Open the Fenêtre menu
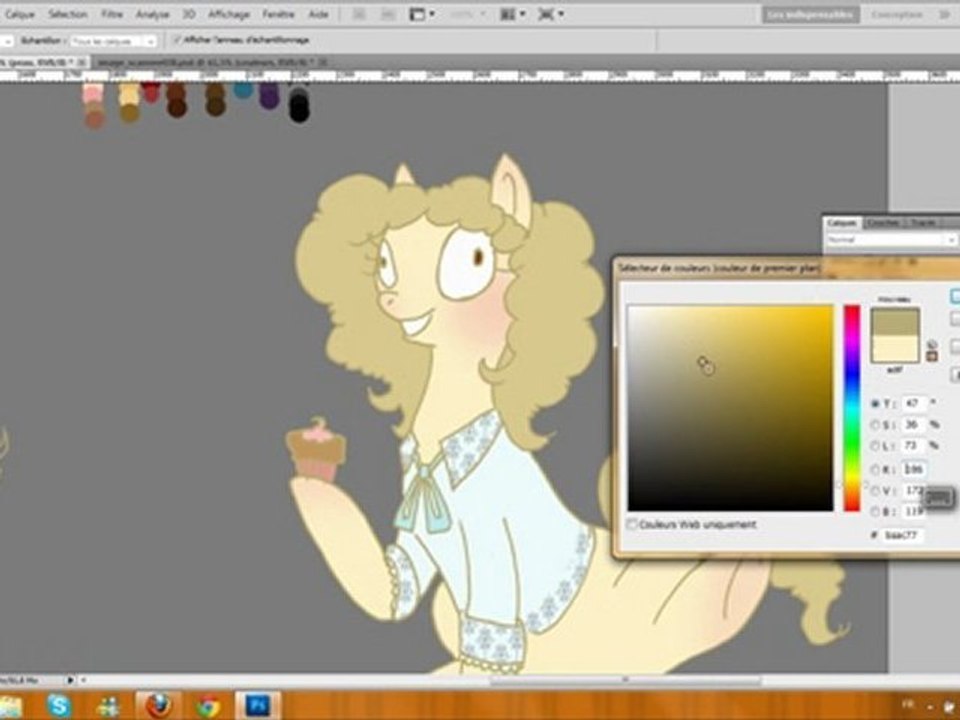 click(279, 14)
